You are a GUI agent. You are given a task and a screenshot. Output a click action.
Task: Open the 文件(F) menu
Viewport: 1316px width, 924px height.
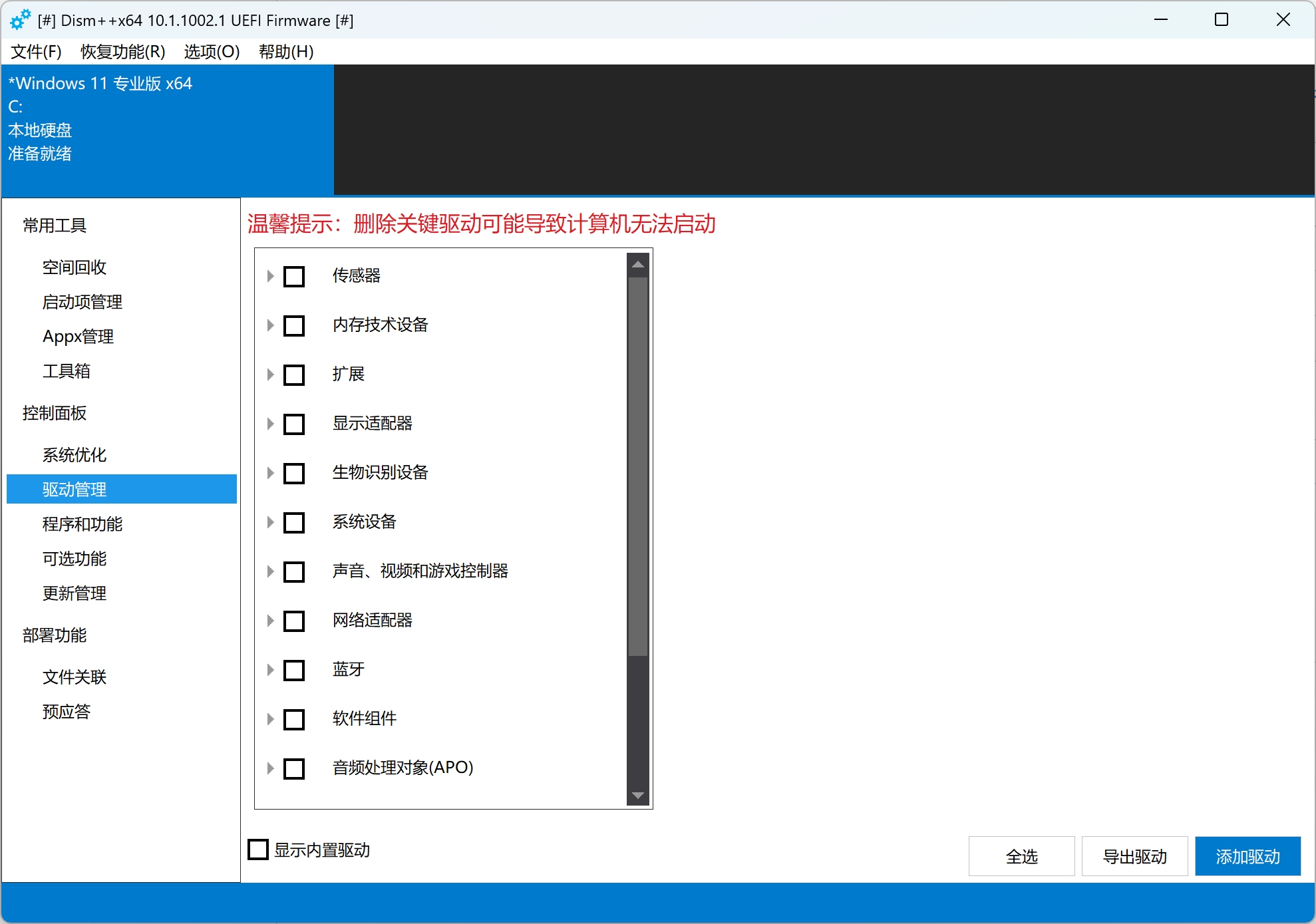(x=36, y=51)
